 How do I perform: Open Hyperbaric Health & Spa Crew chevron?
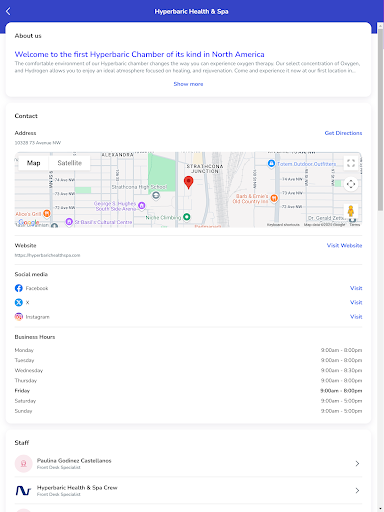357,490
